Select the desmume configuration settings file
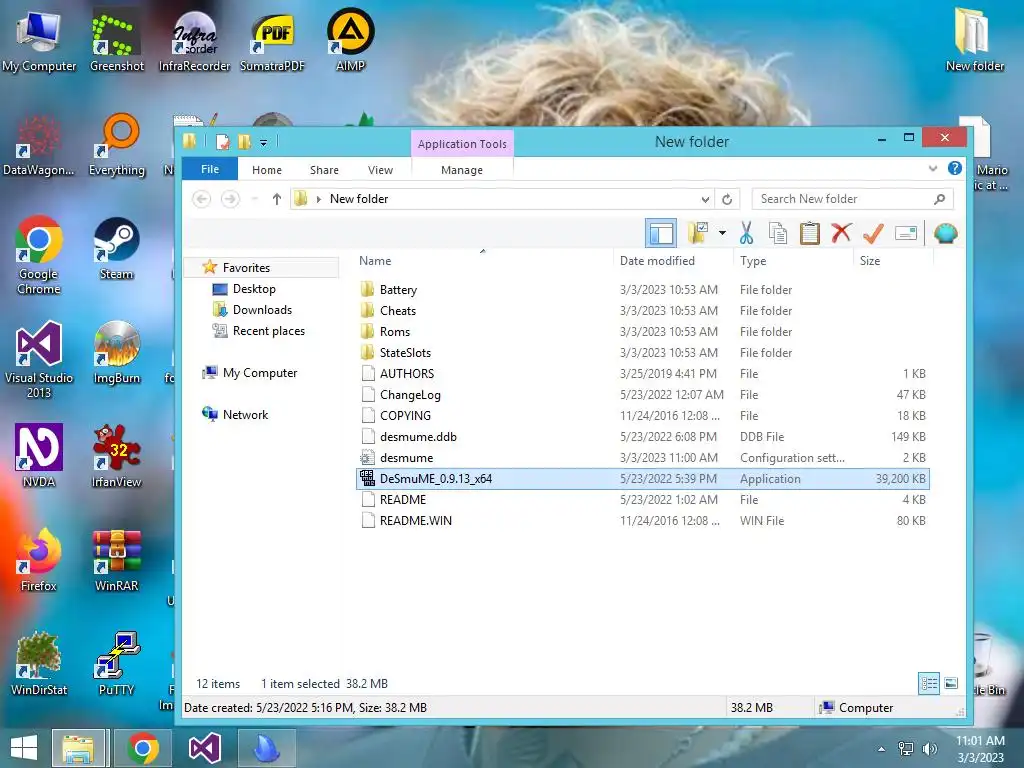The width and height of the screenshot is (1024, 768). pyautogui.click(x=406, y=457)
